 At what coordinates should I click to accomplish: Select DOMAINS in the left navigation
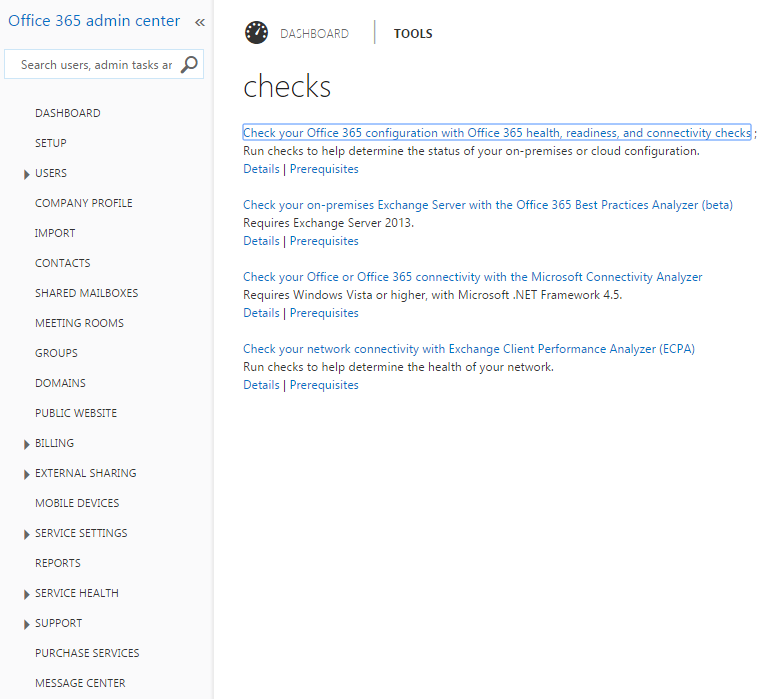coord(60,383)
